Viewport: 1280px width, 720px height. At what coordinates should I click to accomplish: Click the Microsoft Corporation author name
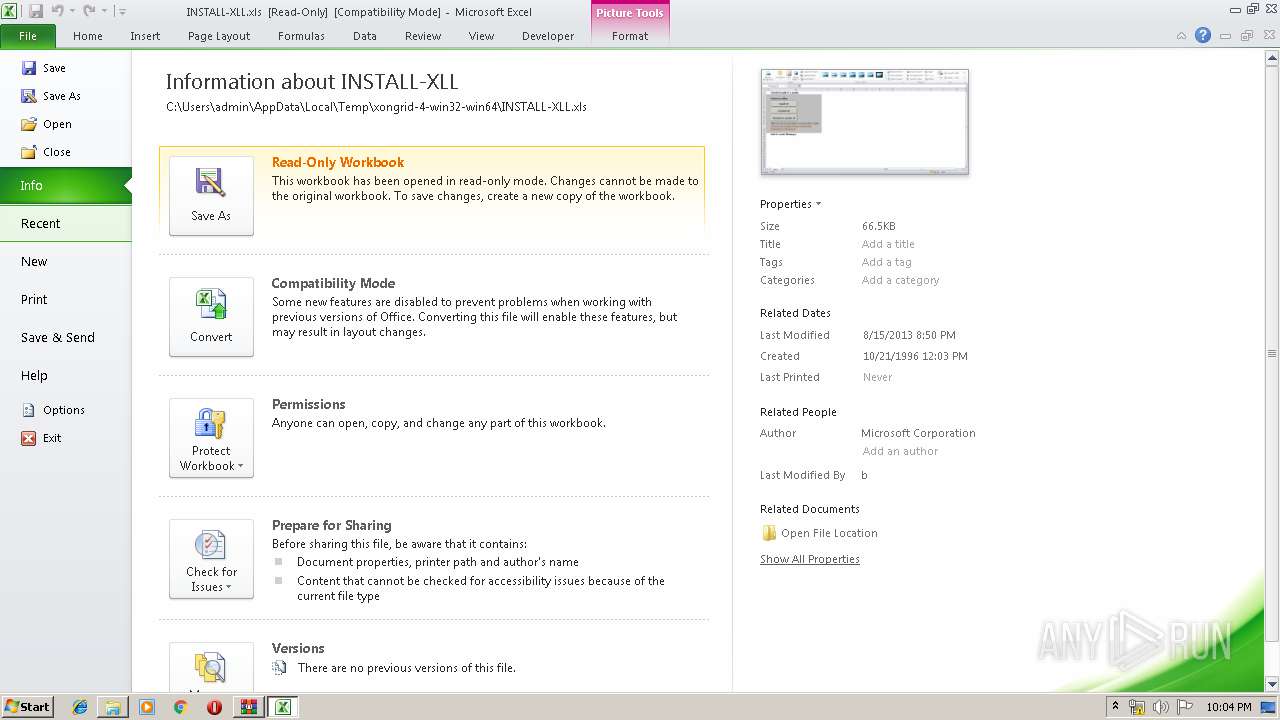(918, 433)
